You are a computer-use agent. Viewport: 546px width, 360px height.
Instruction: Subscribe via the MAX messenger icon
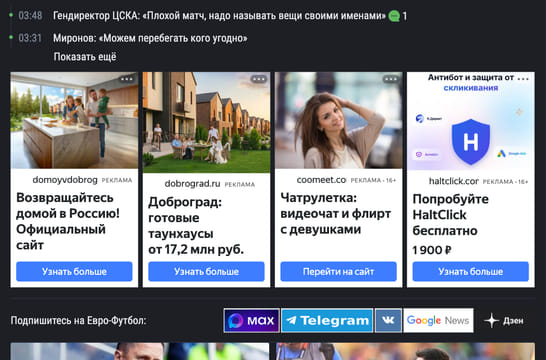tap(251, 320)
